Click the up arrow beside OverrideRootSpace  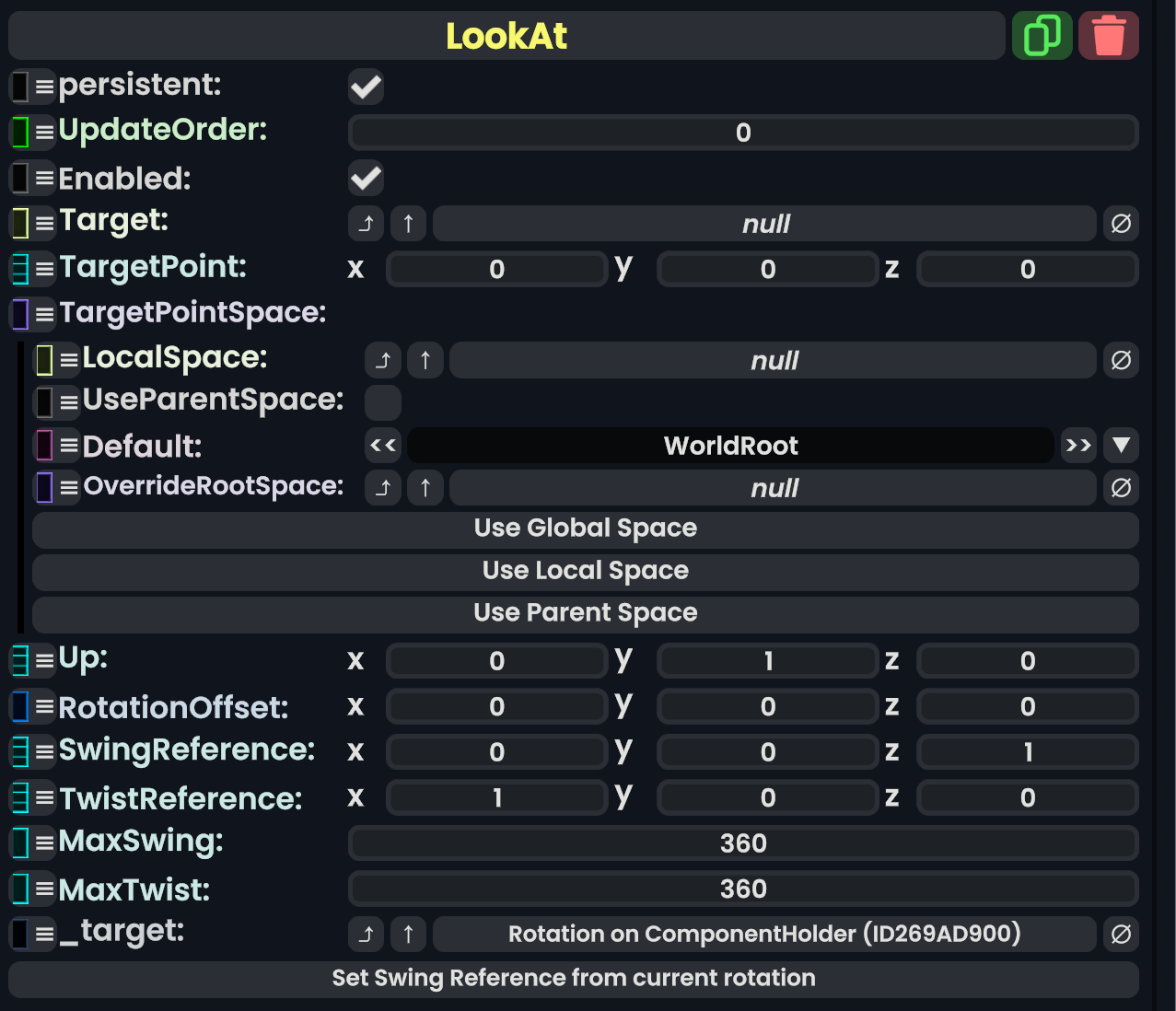point(425,488)
